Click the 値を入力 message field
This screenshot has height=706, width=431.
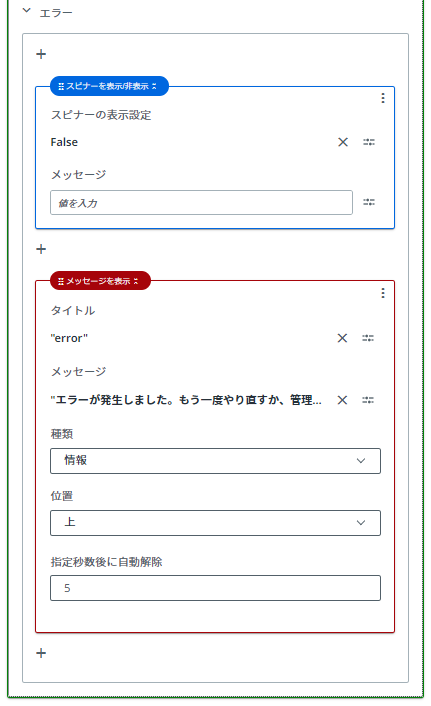click(201, 203)
